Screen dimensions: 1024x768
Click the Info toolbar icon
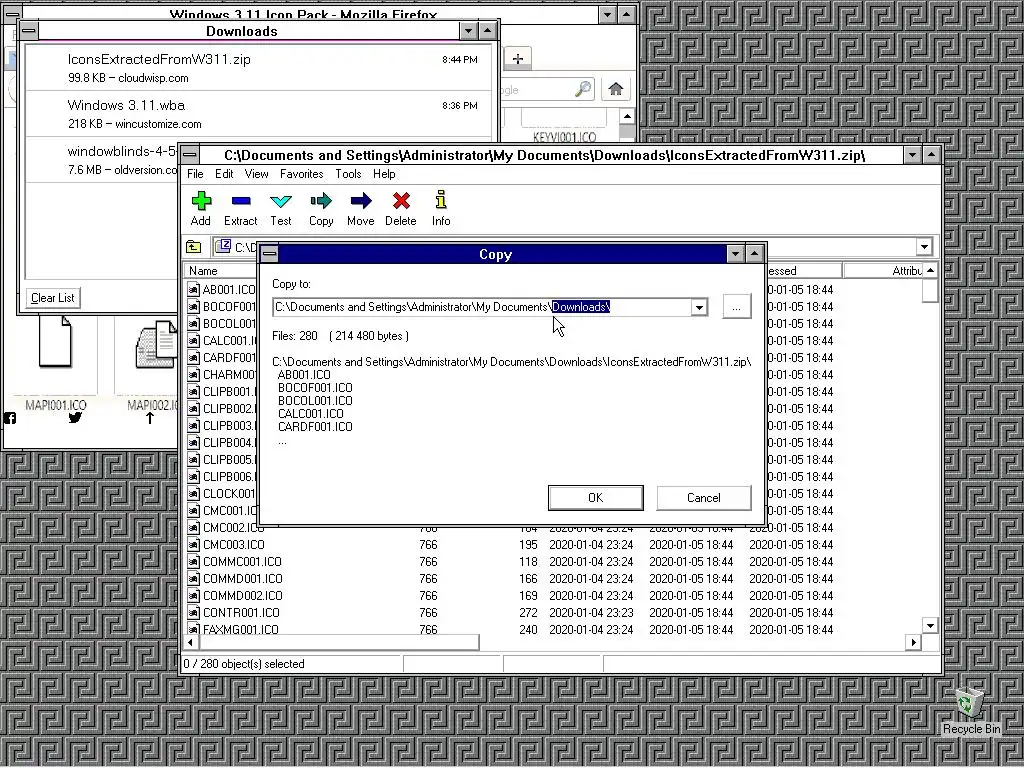coord(441,200)
